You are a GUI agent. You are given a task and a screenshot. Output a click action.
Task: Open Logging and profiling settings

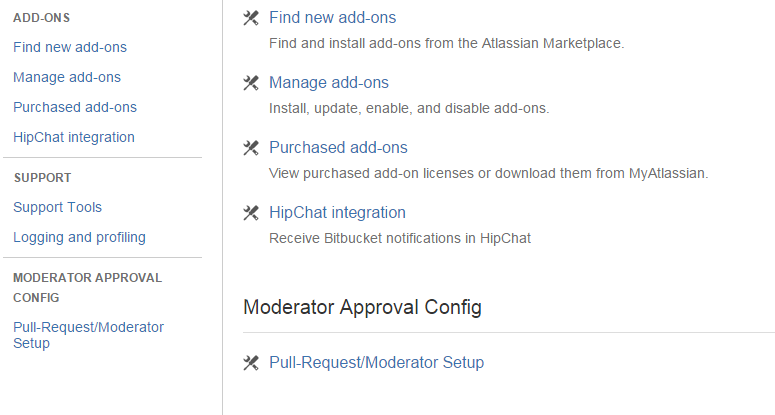pos(79,237)
